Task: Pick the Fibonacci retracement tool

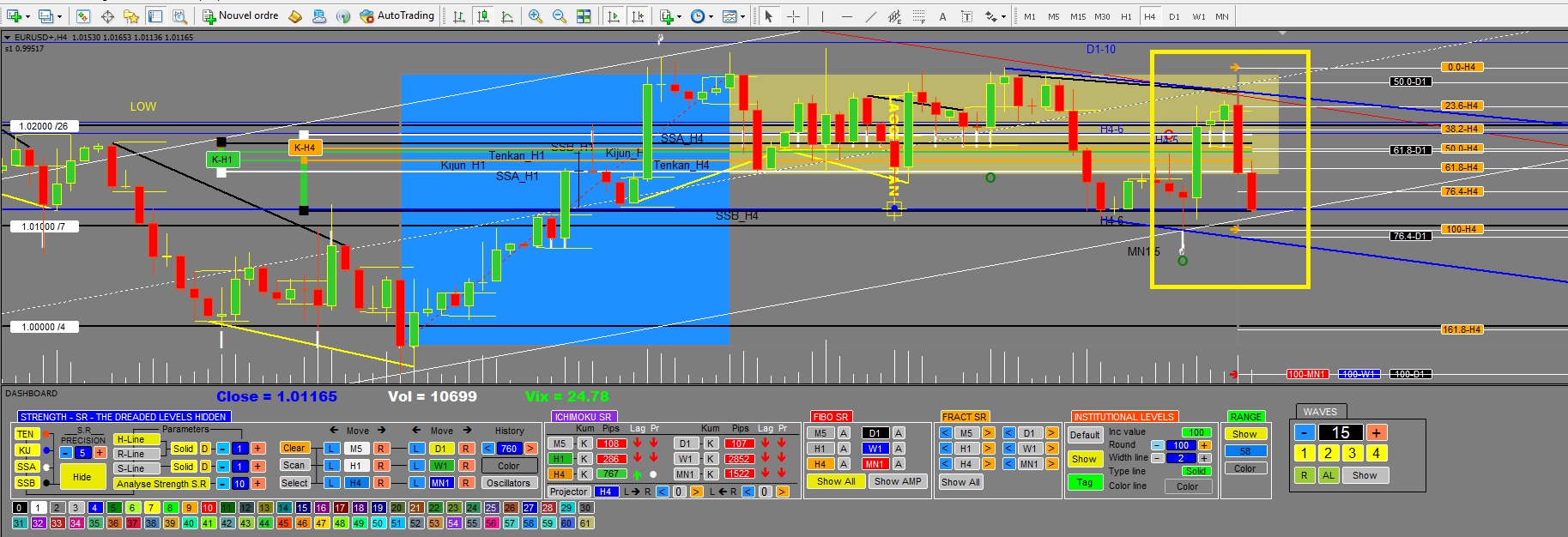Action: [919, 16]
